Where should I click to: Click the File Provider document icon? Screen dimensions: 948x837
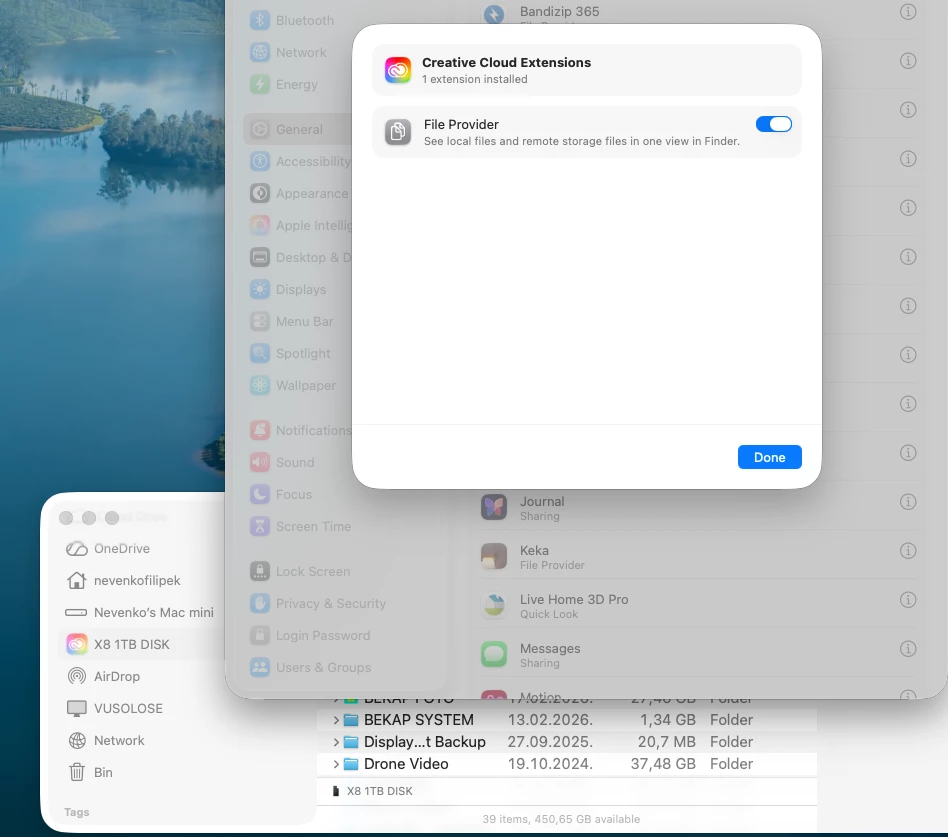point(398,132)
